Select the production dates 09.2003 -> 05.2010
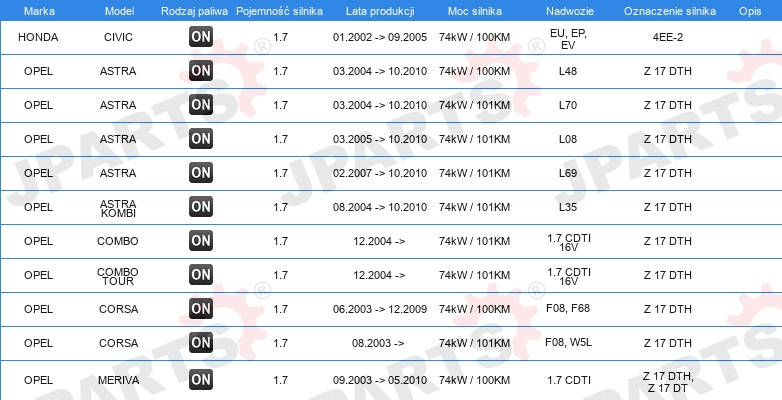This screenshot has width=782, height=400. (x=380, y=381)
